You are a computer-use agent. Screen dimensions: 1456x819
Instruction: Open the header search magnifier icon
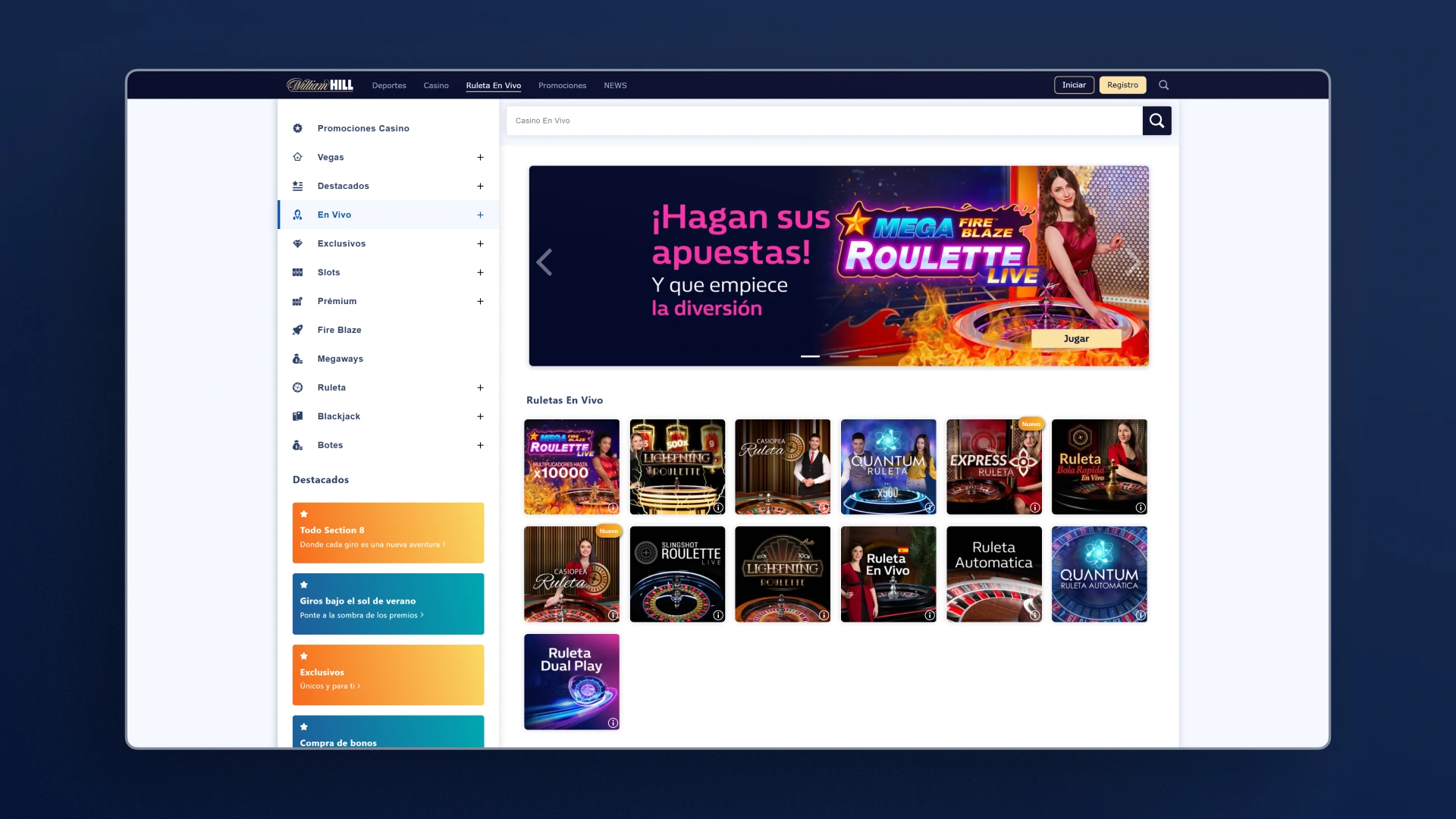click(1164, 85)
